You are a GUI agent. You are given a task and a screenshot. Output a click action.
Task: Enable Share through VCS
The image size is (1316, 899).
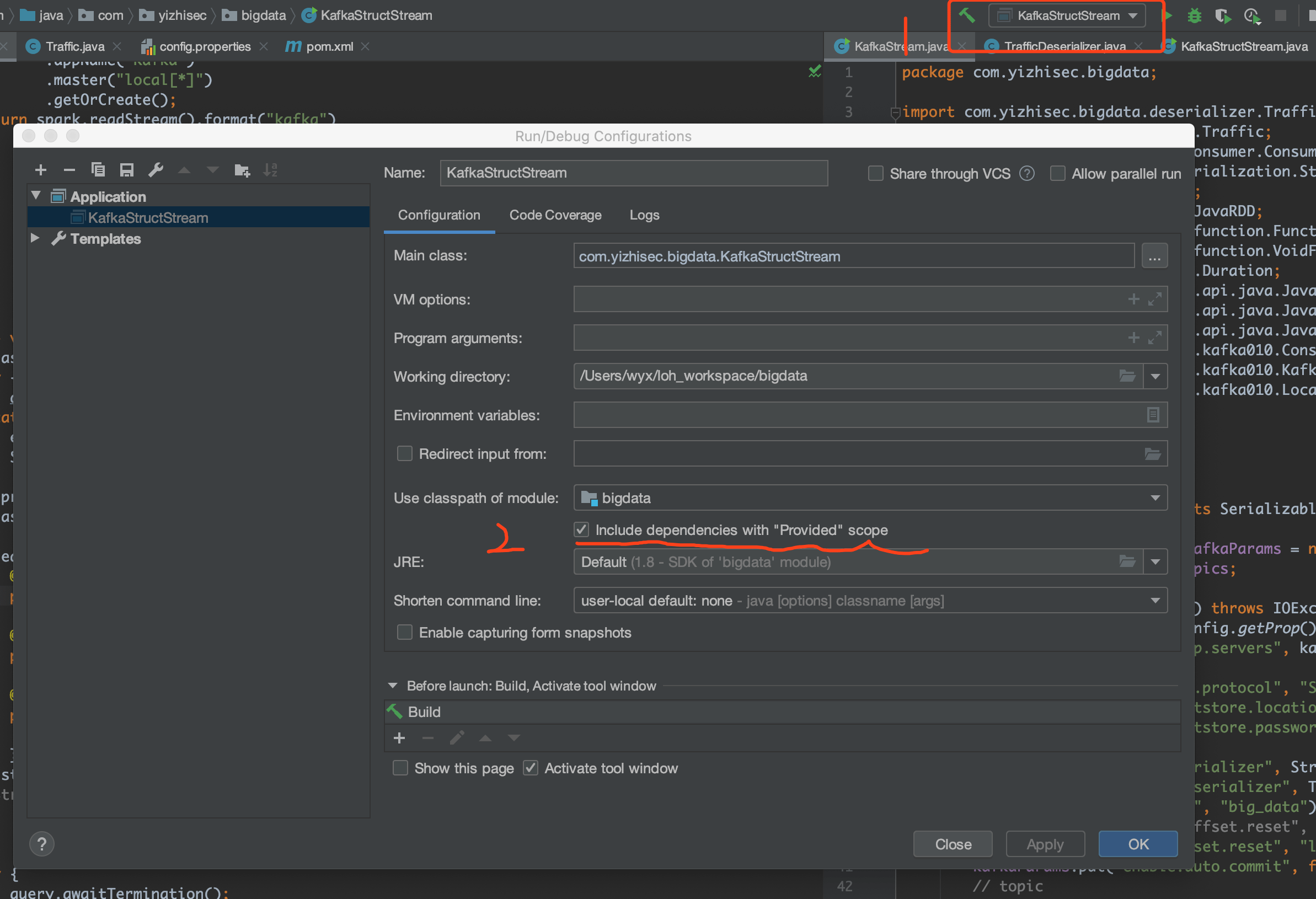click(x=875, y=173)
